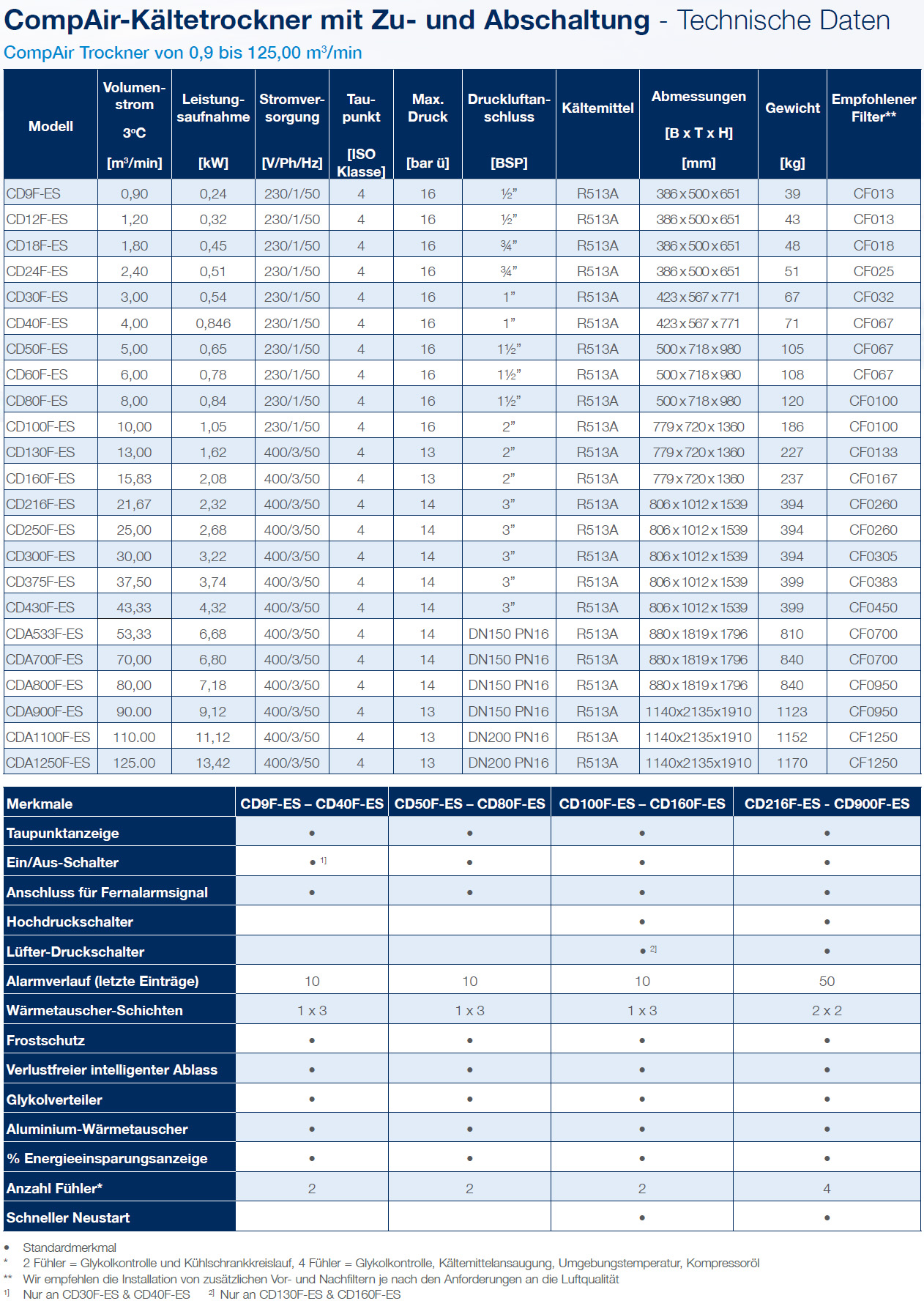This screenshot has height=1309, width=924.
Task: Select the CD250F-ES model cell
Action: tap(41, 530)
